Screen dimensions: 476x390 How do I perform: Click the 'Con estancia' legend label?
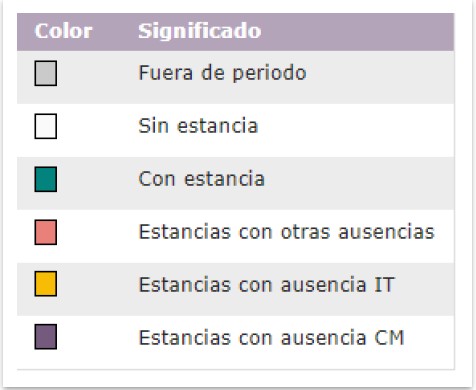202,179
